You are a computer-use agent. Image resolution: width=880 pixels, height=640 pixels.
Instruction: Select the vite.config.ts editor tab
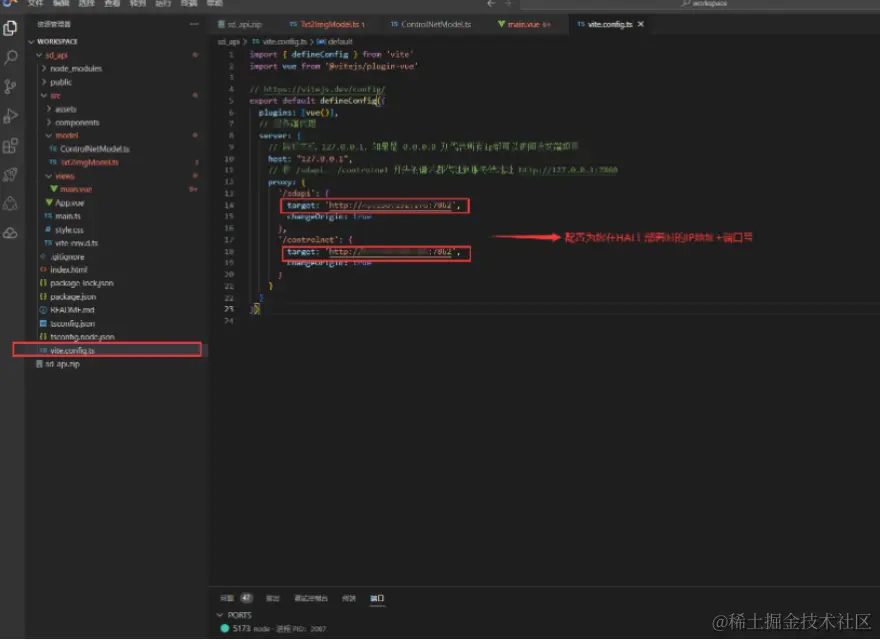click(608, 24)
